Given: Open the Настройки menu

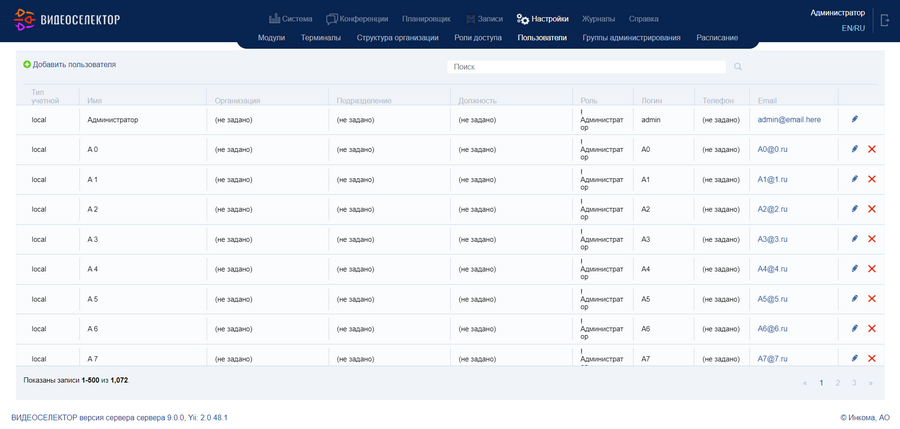Looking at the screenshot, I should pos(542,19).
